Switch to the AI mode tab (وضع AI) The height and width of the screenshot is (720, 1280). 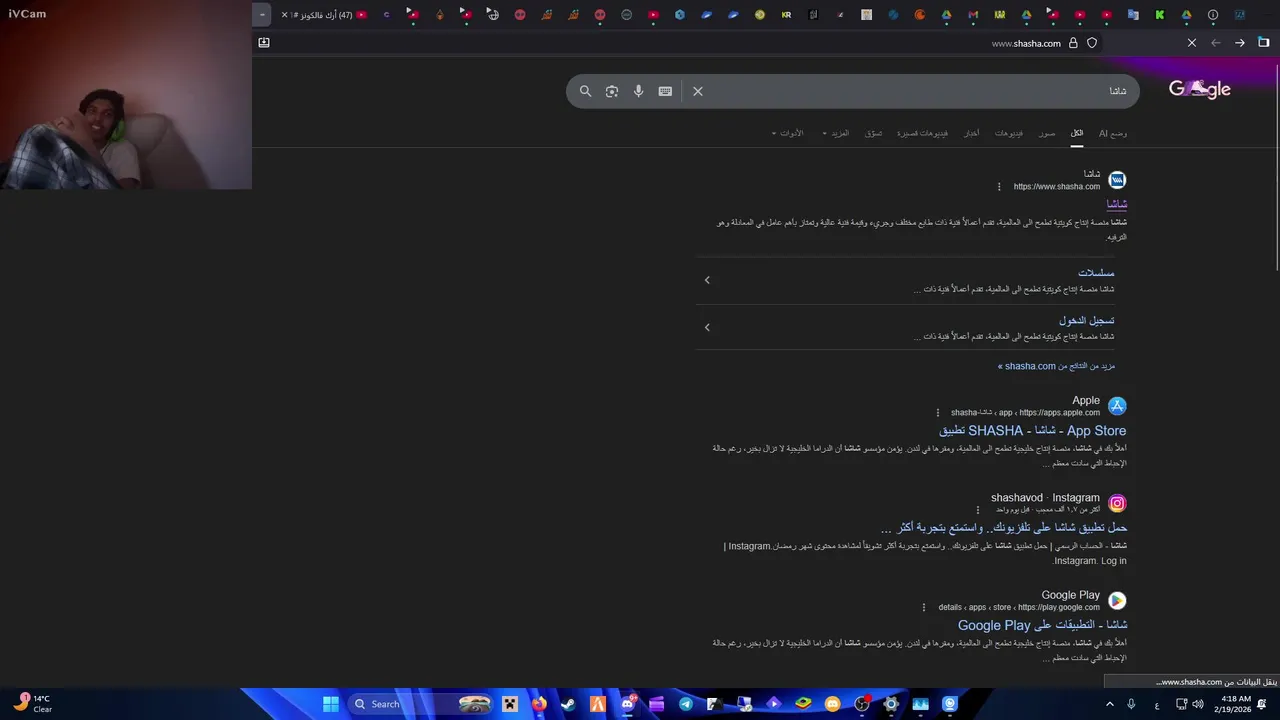(x=1112, y=133)
